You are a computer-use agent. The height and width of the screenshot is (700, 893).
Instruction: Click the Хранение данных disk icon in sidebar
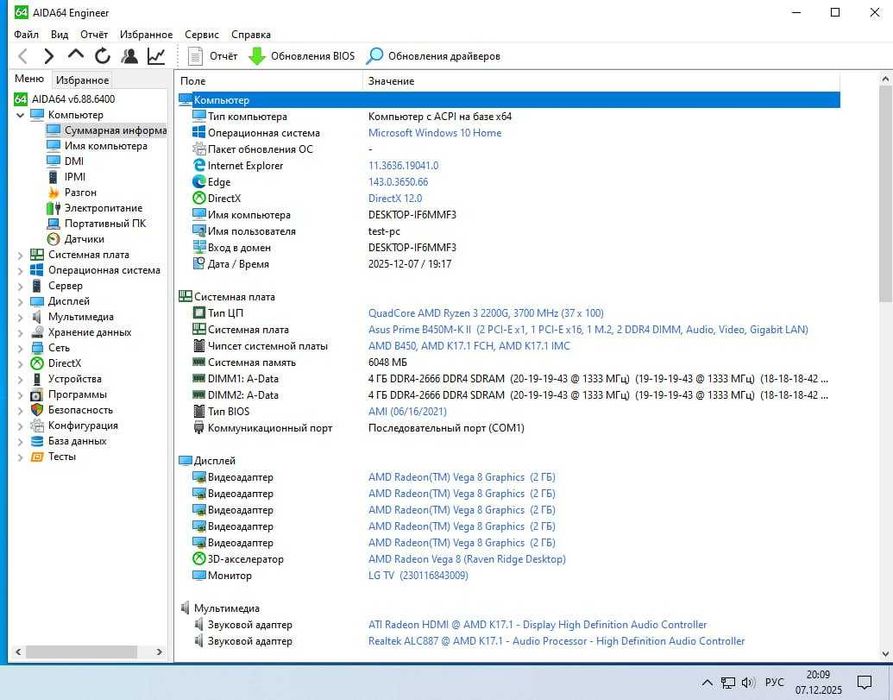pyautogui.click(x=37, y=332)
